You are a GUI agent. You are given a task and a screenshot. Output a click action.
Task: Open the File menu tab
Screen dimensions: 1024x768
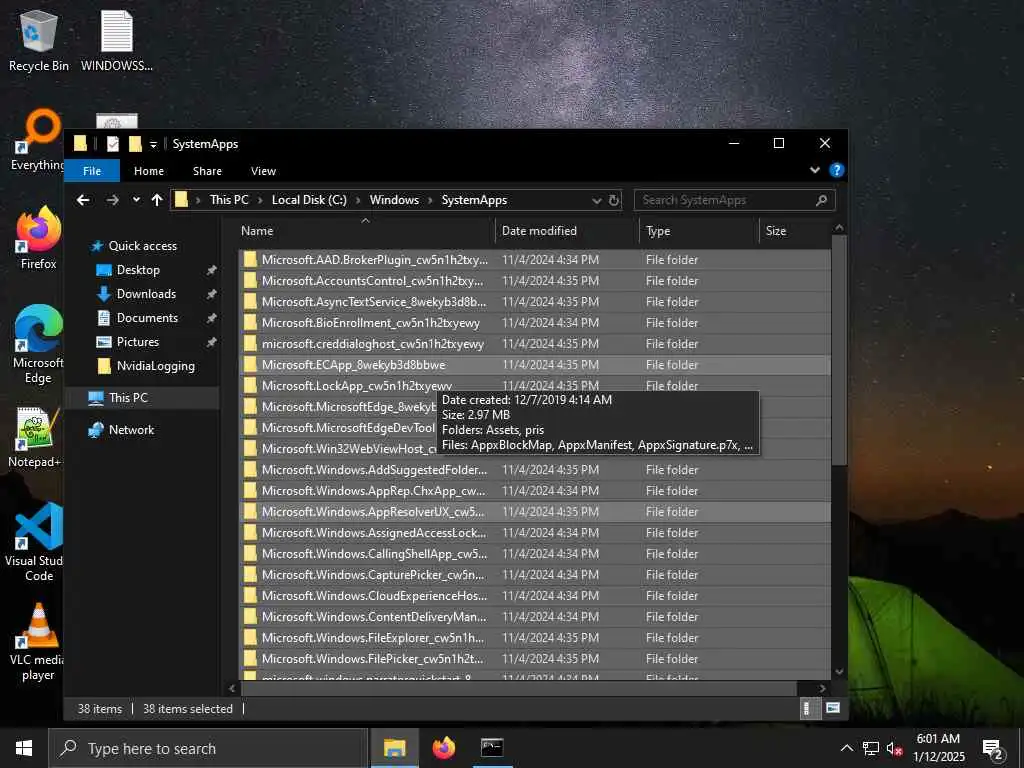[92, 170]
